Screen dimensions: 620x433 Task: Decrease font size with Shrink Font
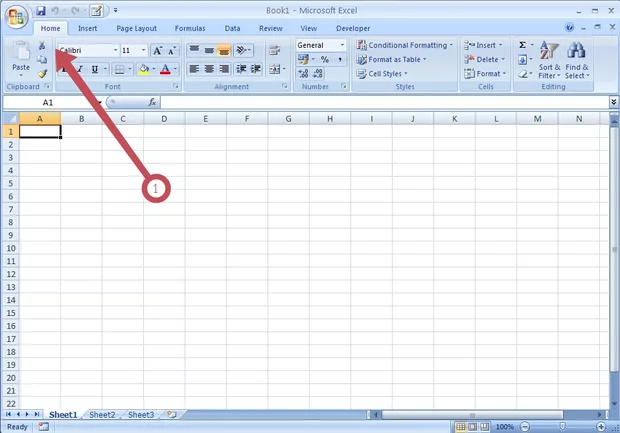tap(172, 51)
